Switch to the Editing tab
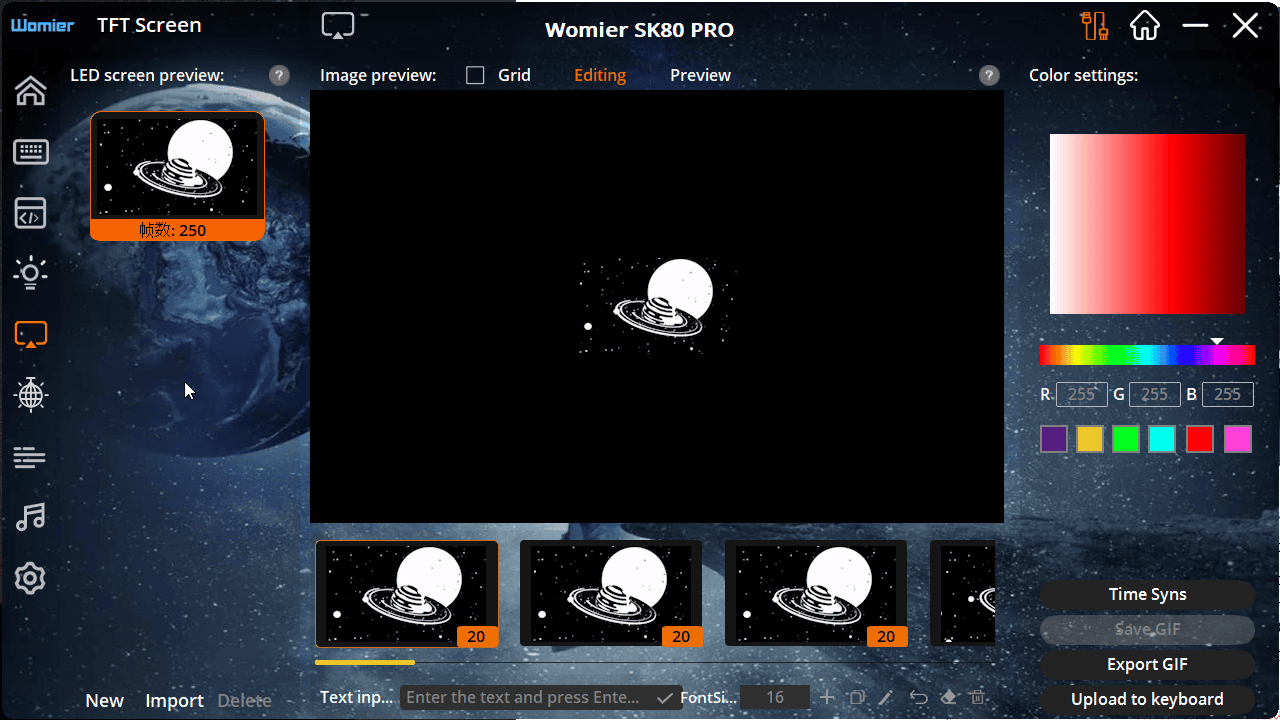1280x720 pixels. tap(600, 76)
